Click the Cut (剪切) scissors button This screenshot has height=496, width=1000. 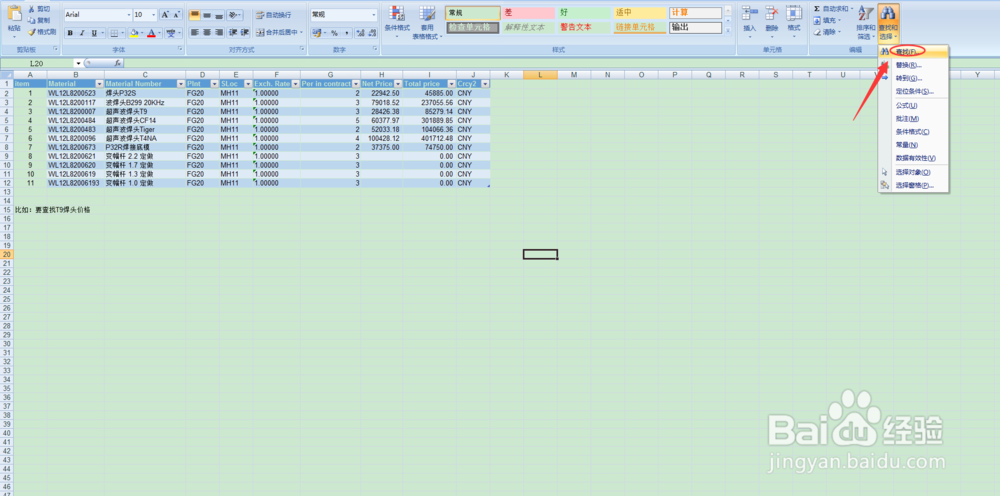(40, 9)
